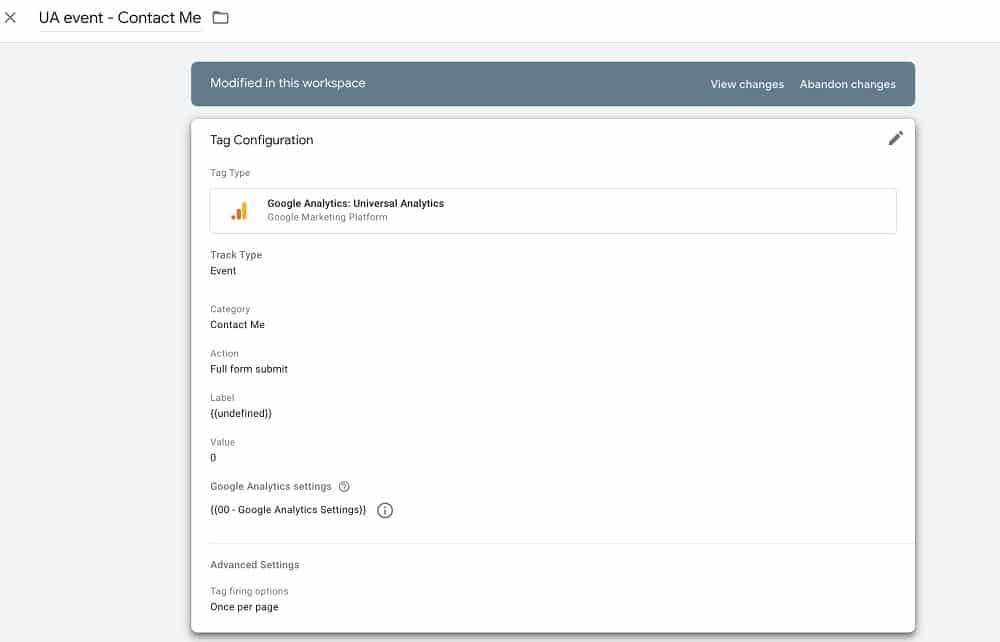The image size is (1000, 642).
Task: Close the tag editor with the X
Action: tap(11, 18)
